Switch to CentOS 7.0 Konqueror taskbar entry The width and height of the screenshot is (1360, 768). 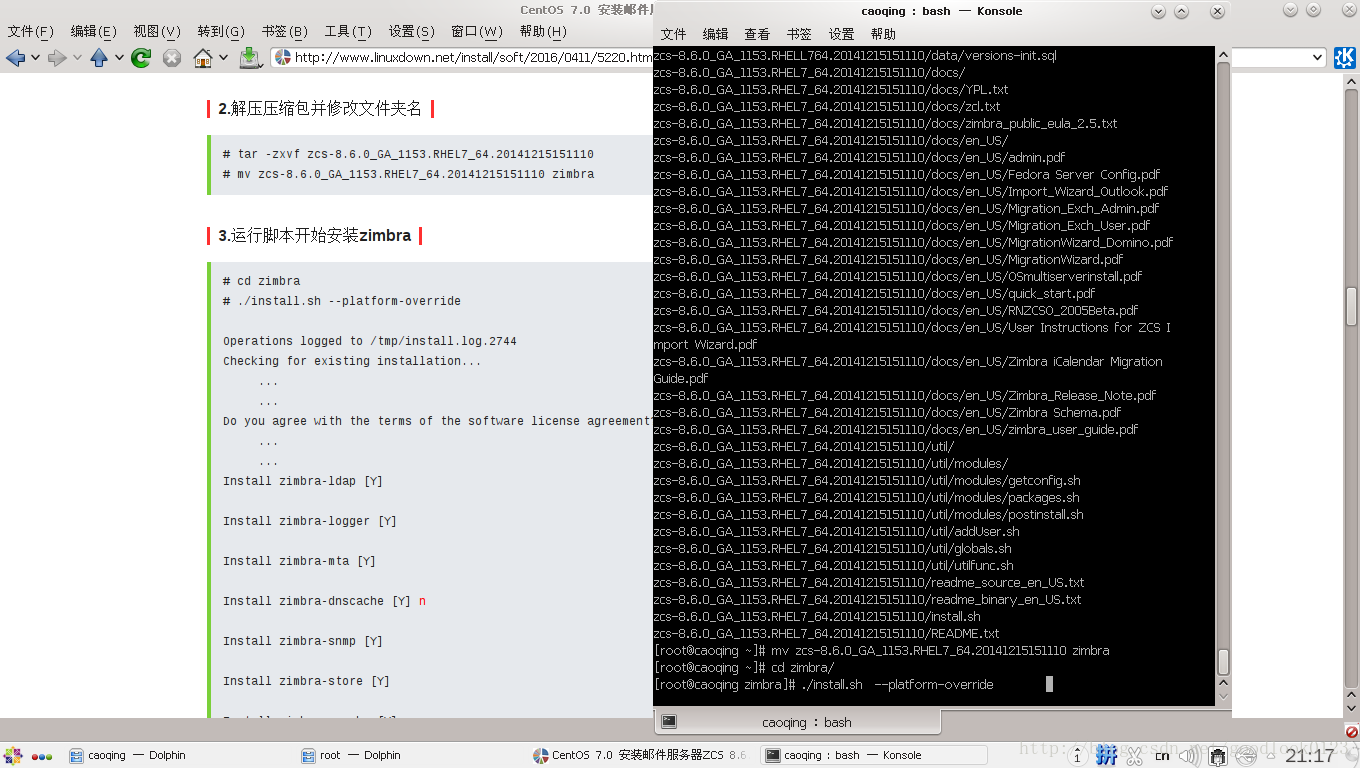(642, 755)
